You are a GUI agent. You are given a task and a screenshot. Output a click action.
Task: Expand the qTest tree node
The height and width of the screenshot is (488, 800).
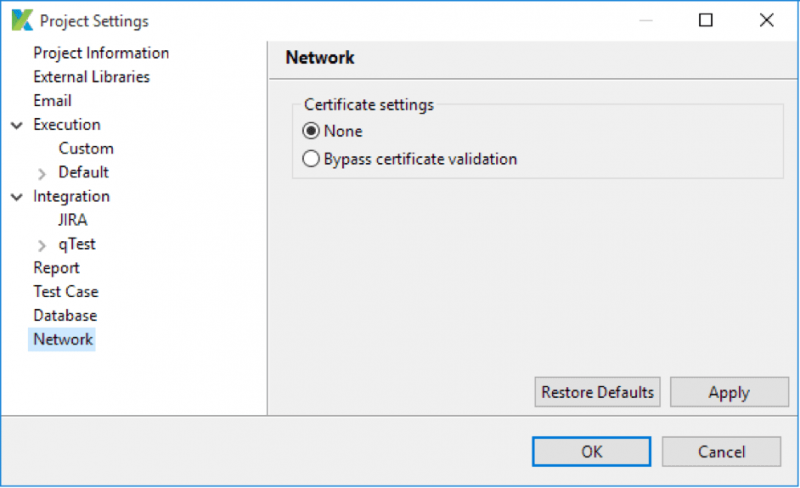click(x=42, y=245)
